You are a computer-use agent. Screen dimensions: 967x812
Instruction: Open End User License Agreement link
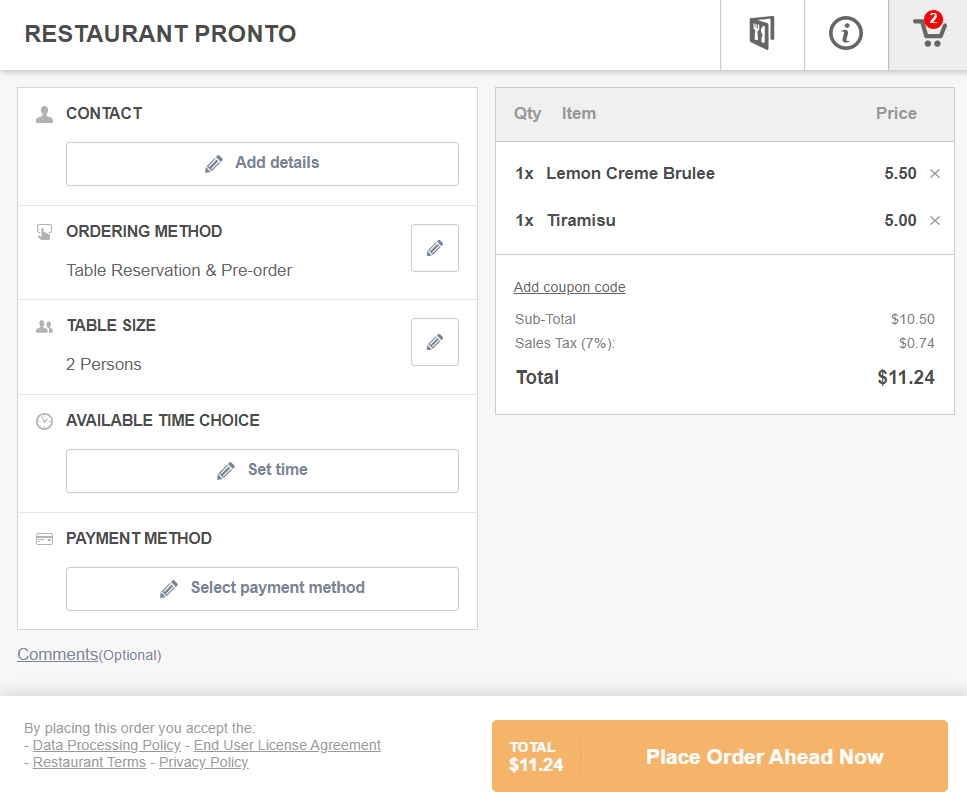pos(287,745)
